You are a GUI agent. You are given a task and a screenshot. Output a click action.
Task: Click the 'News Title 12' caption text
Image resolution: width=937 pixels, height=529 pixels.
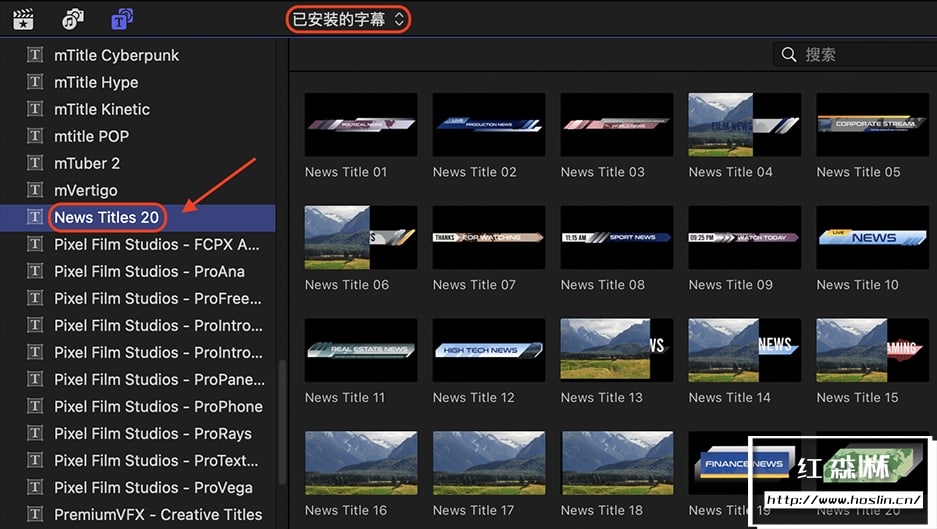pos(473,397)
